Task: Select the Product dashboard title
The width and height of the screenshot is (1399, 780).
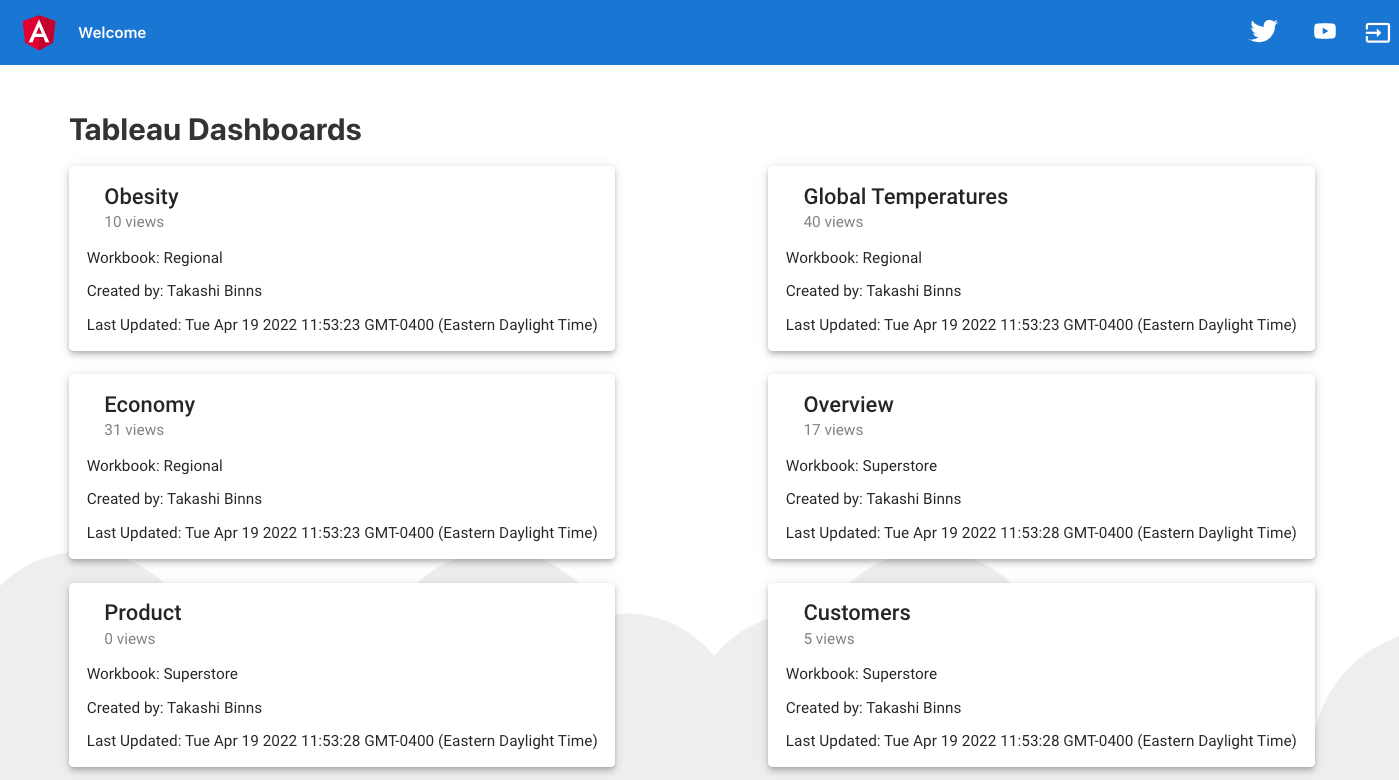Action: click(x=143, y=613)
